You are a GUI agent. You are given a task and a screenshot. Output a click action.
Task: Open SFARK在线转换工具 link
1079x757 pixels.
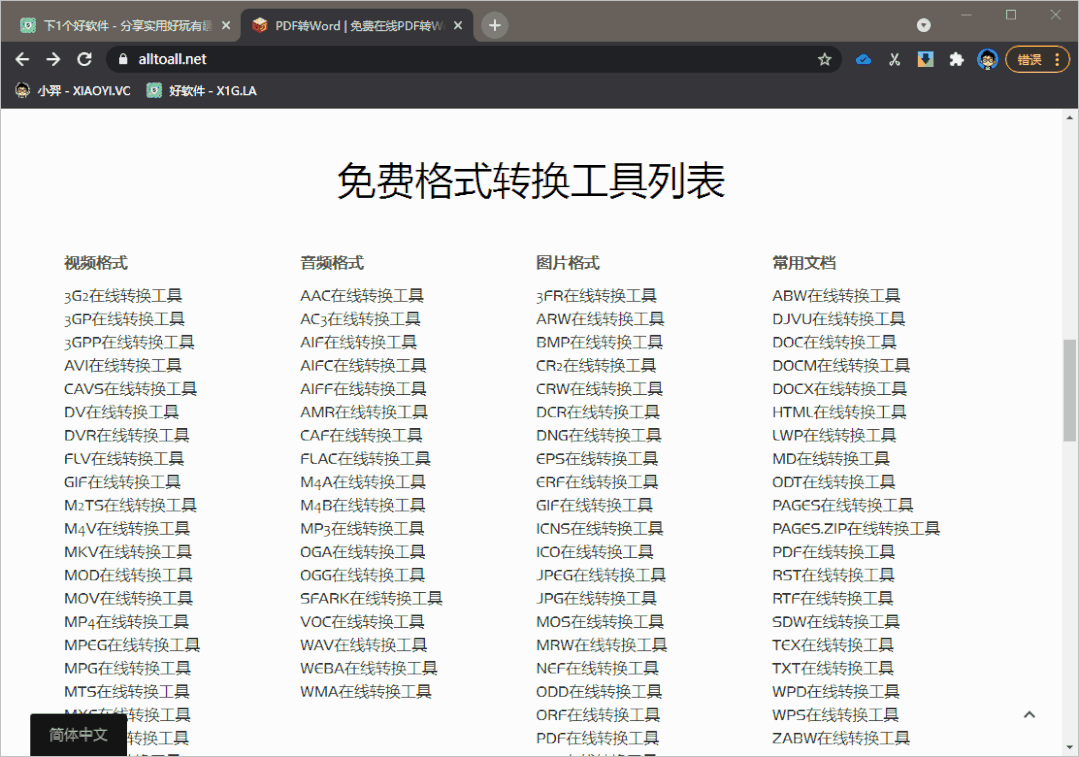point(371,598)
